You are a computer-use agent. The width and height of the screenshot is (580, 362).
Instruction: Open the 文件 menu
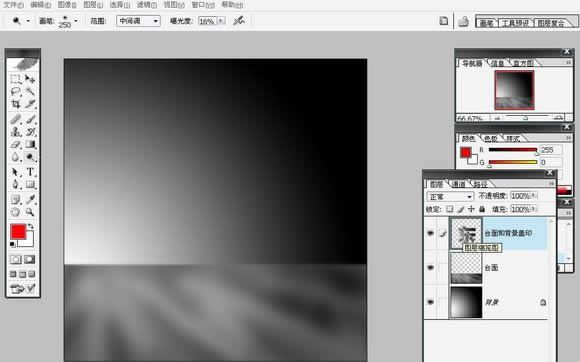point(13,5)
